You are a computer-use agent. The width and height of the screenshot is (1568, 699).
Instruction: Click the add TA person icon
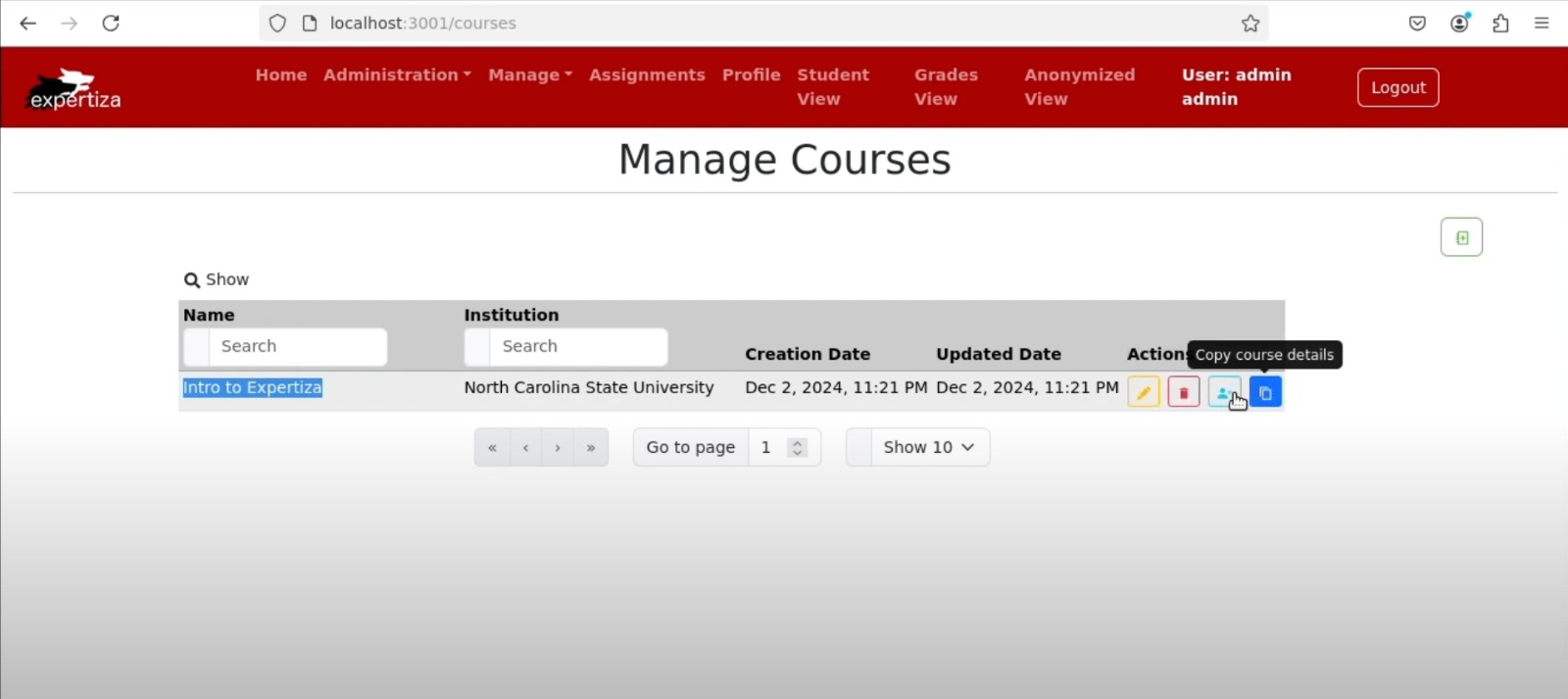1223,392
